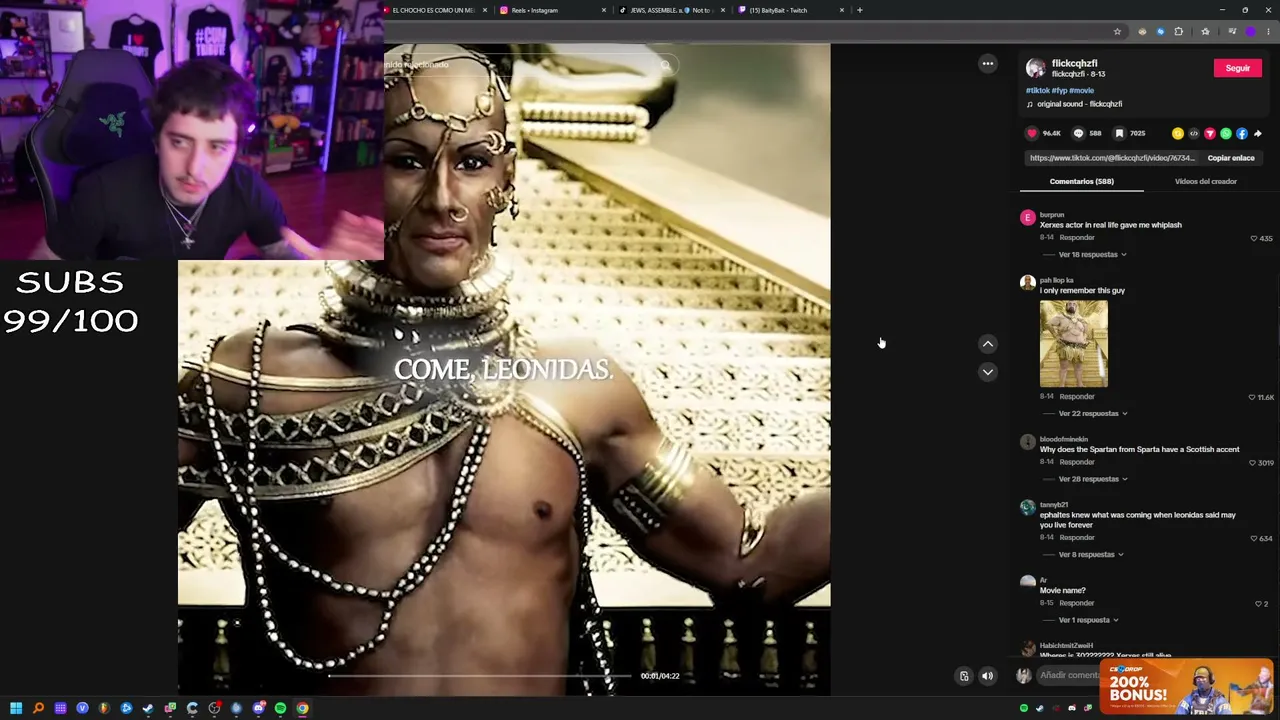Click the blue extension icon in Chrome toolbar
The image size is (1280, 720).
[x=1160, y=32]
